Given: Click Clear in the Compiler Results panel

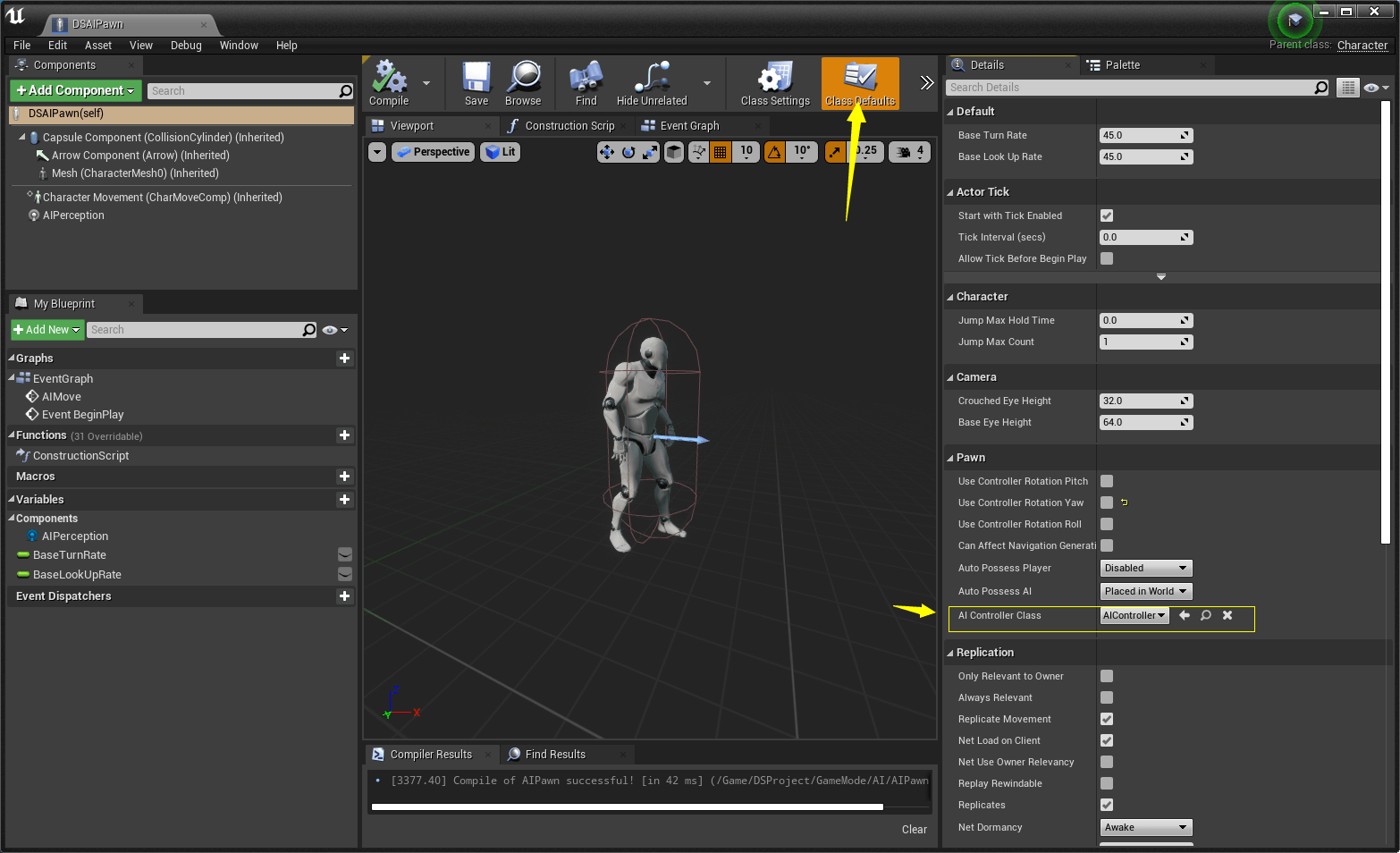Looking at the screenshot, I should 914,830.
